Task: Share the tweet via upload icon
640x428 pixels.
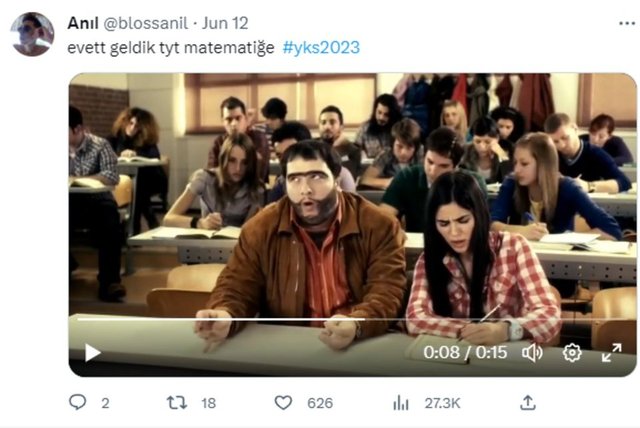Action: click(528, 403)
